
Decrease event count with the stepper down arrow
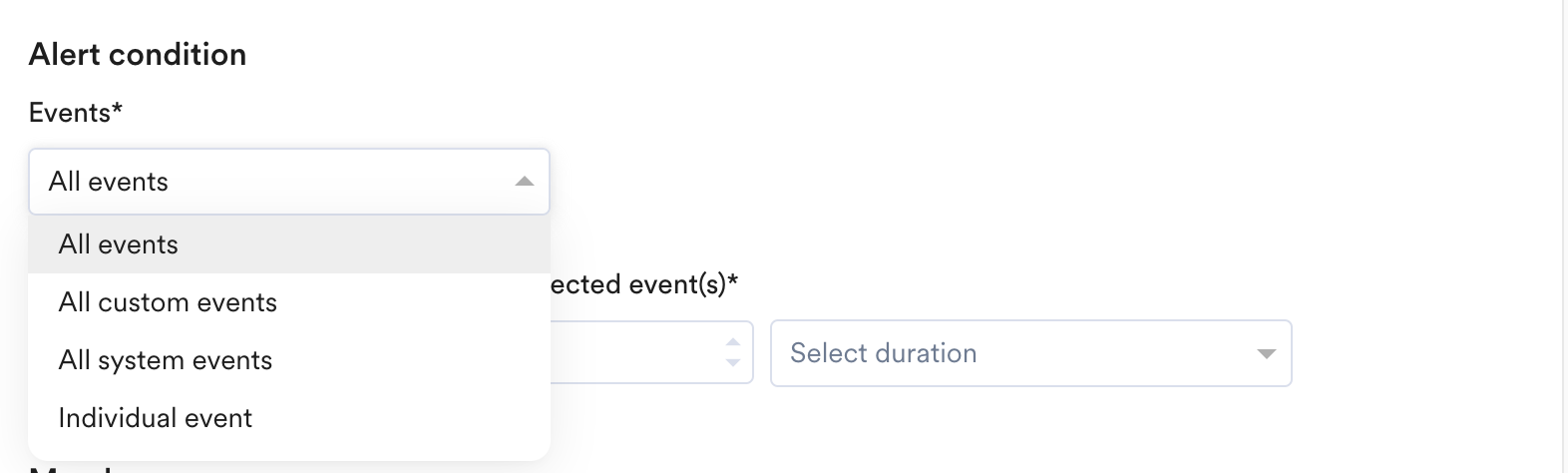(733, 363)
